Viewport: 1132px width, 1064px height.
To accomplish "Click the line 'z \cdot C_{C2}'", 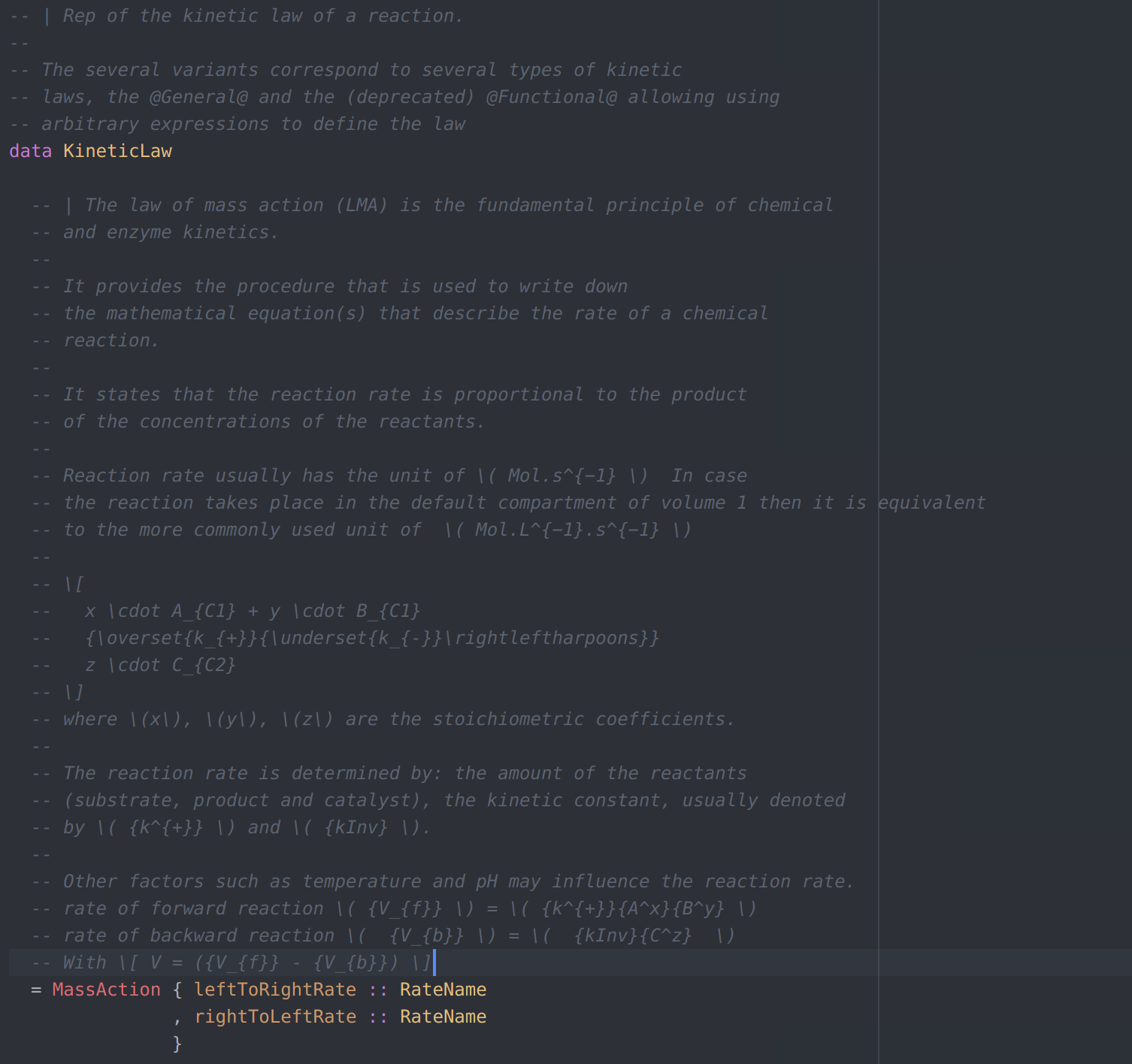I will [160, 665].
